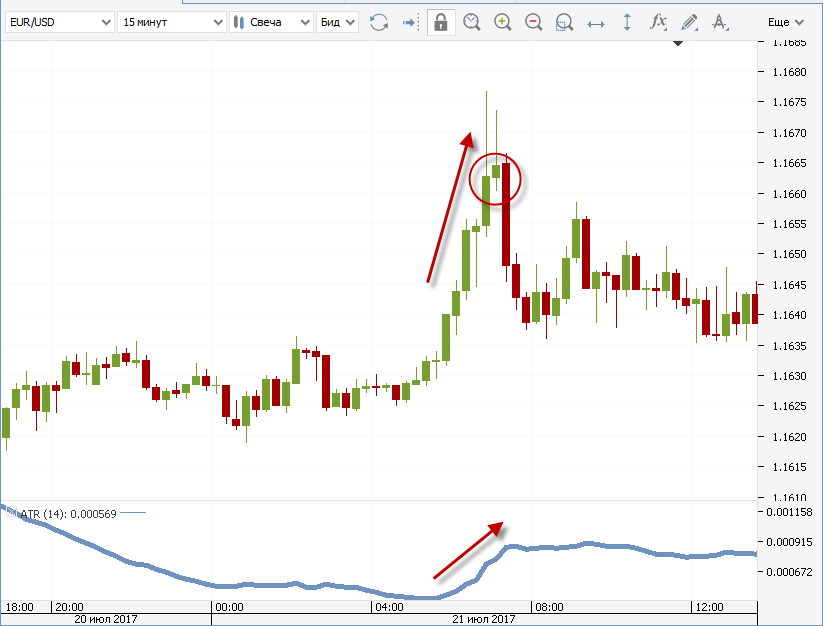Click the black price-axis marker triangle
823x626 pixels.
click(678, 44)
